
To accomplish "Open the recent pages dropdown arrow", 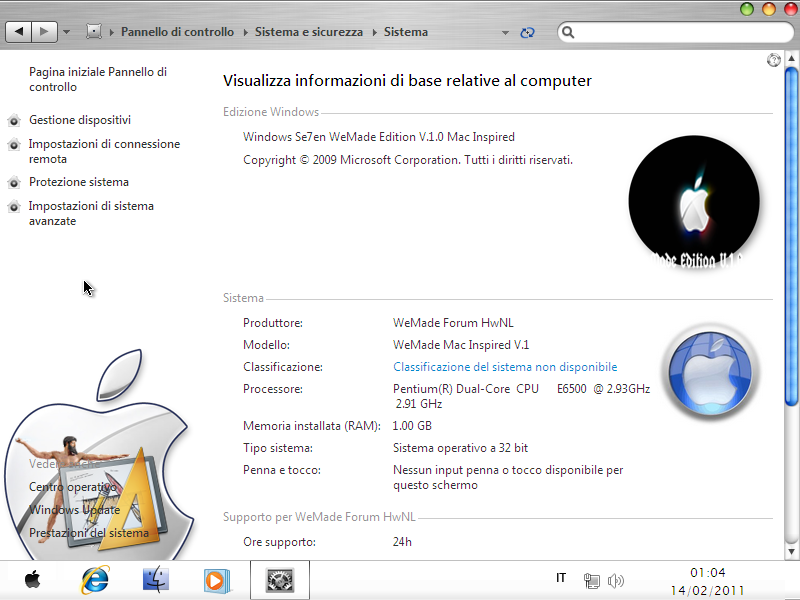I will point(66,32).
